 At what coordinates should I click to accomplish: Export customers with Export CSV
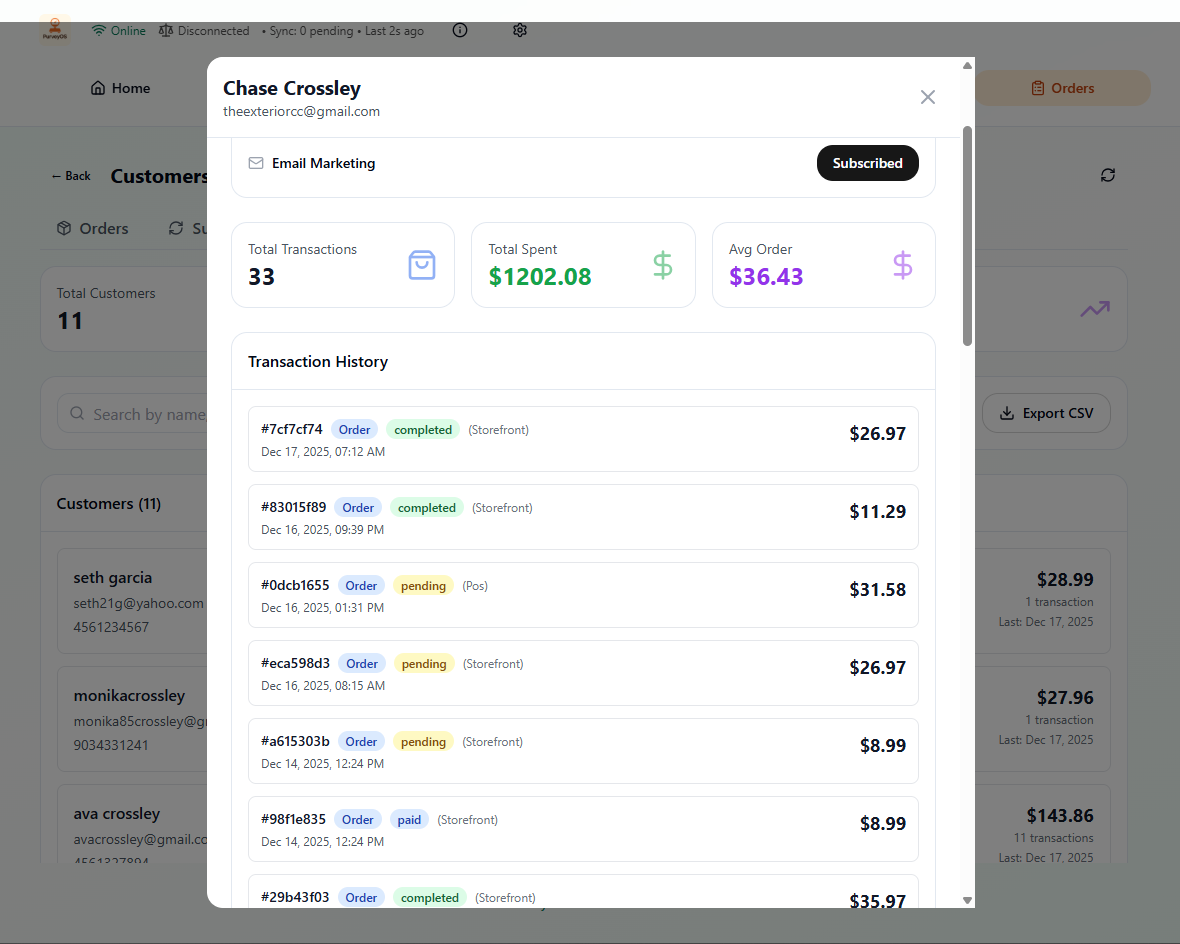tap(1046, 412)
